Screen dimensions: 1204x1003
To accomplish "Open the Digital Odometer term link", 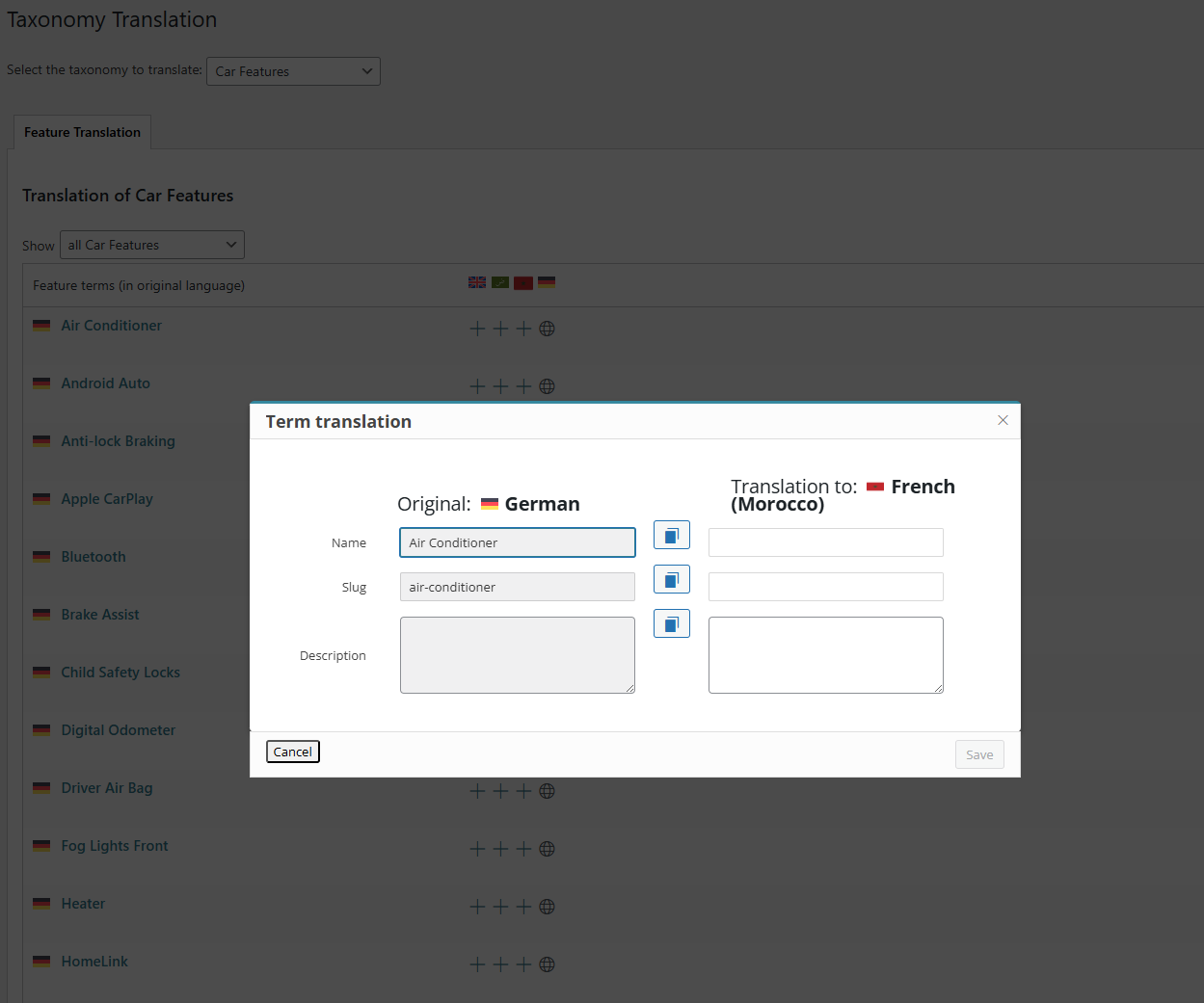I will (x=119, y=730).
